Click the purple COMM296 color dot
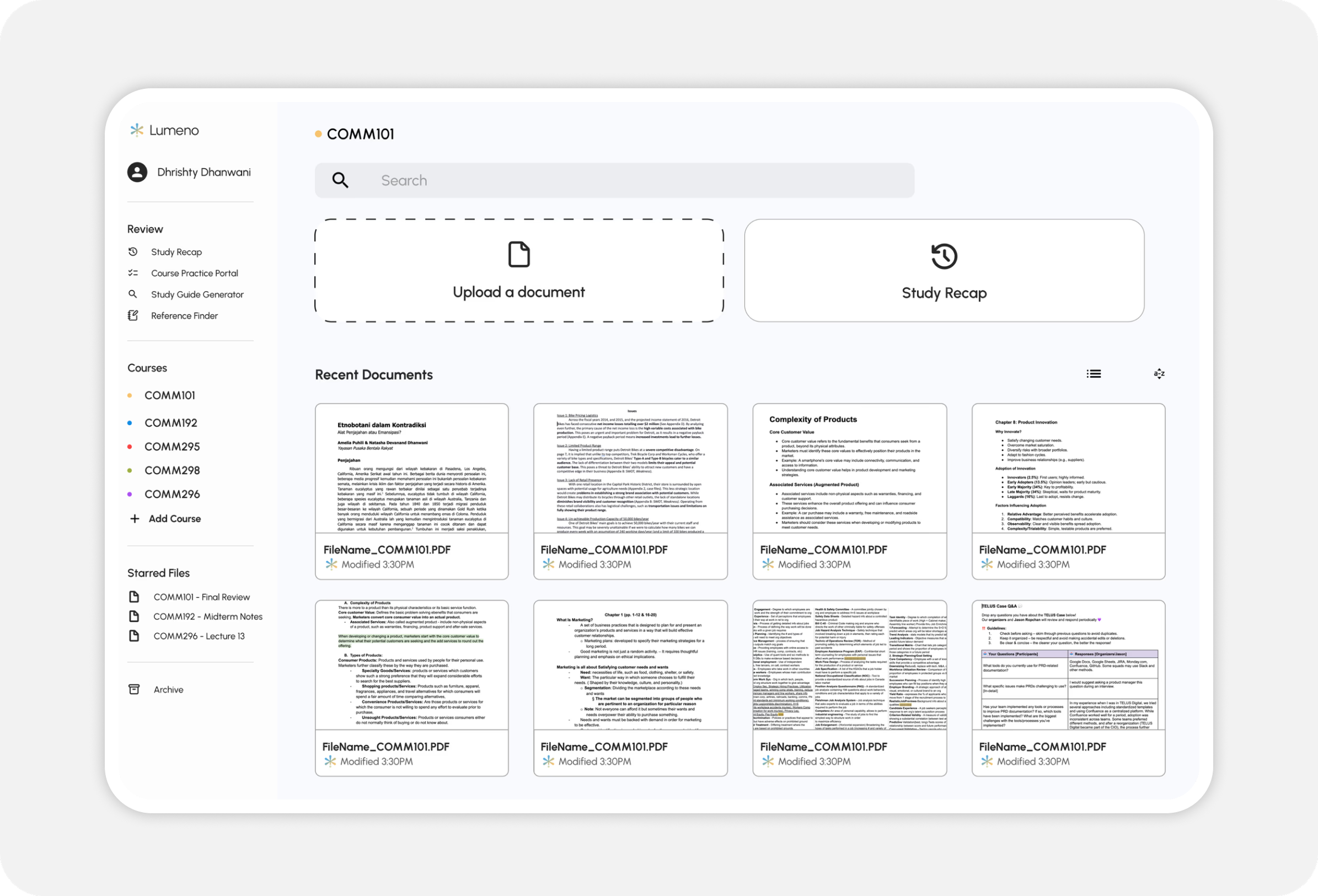Screen dimensions: 1318x896 tap(130, 495)
